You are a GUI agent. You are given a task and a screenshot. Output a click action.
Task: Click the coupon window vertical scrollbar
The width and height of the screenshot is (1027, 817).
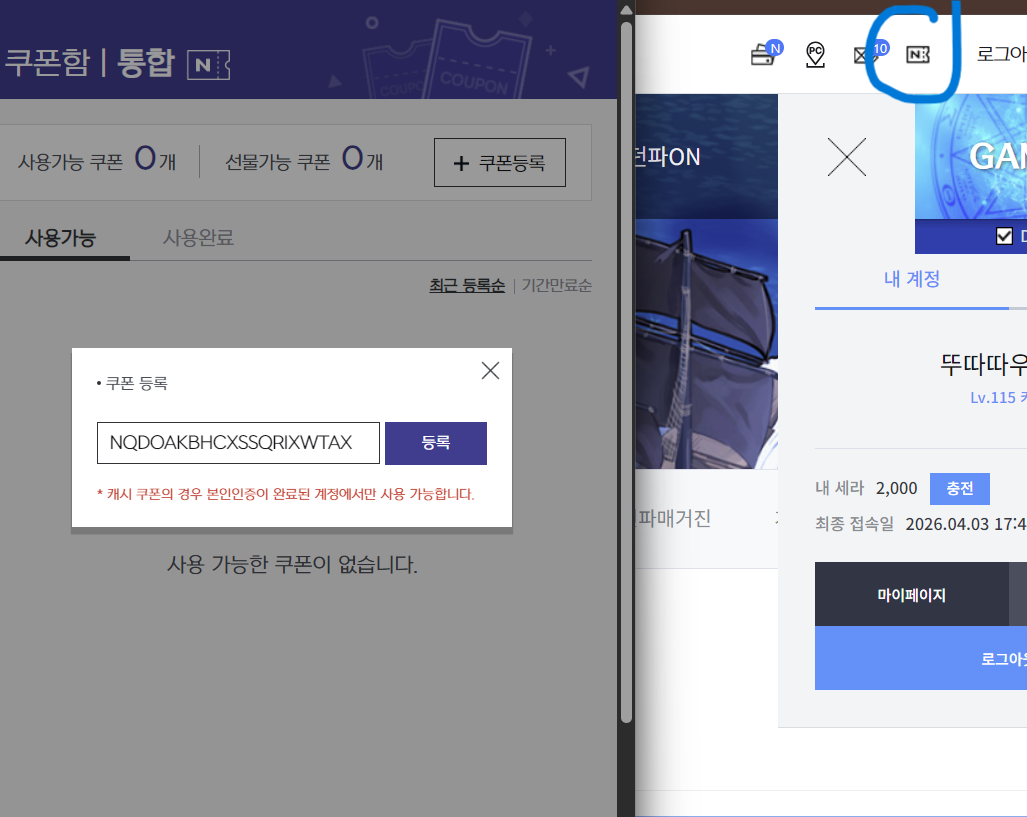pyautogui.click(x=626, y=370)
